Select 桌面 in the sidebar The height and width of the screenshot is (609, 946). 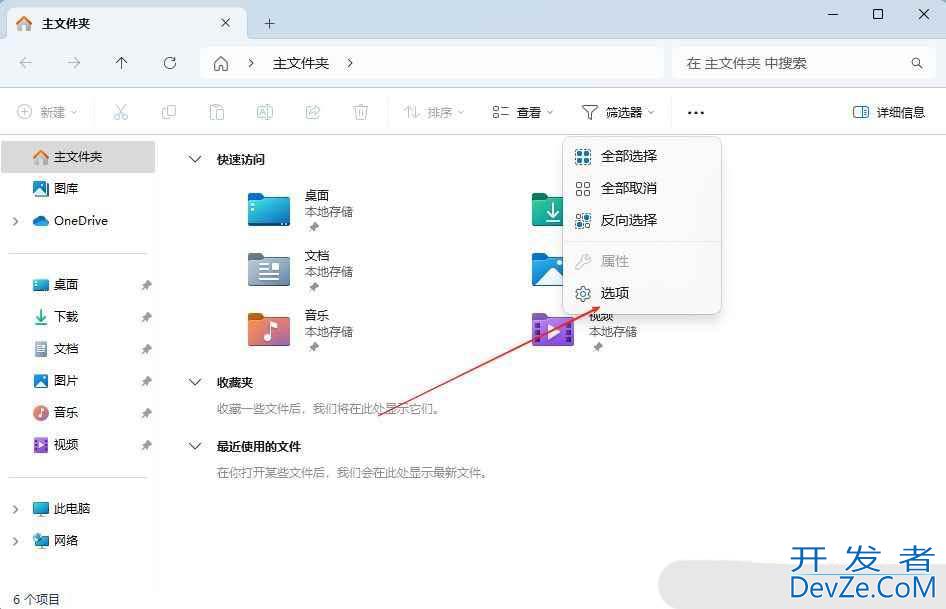click(66, 285)
